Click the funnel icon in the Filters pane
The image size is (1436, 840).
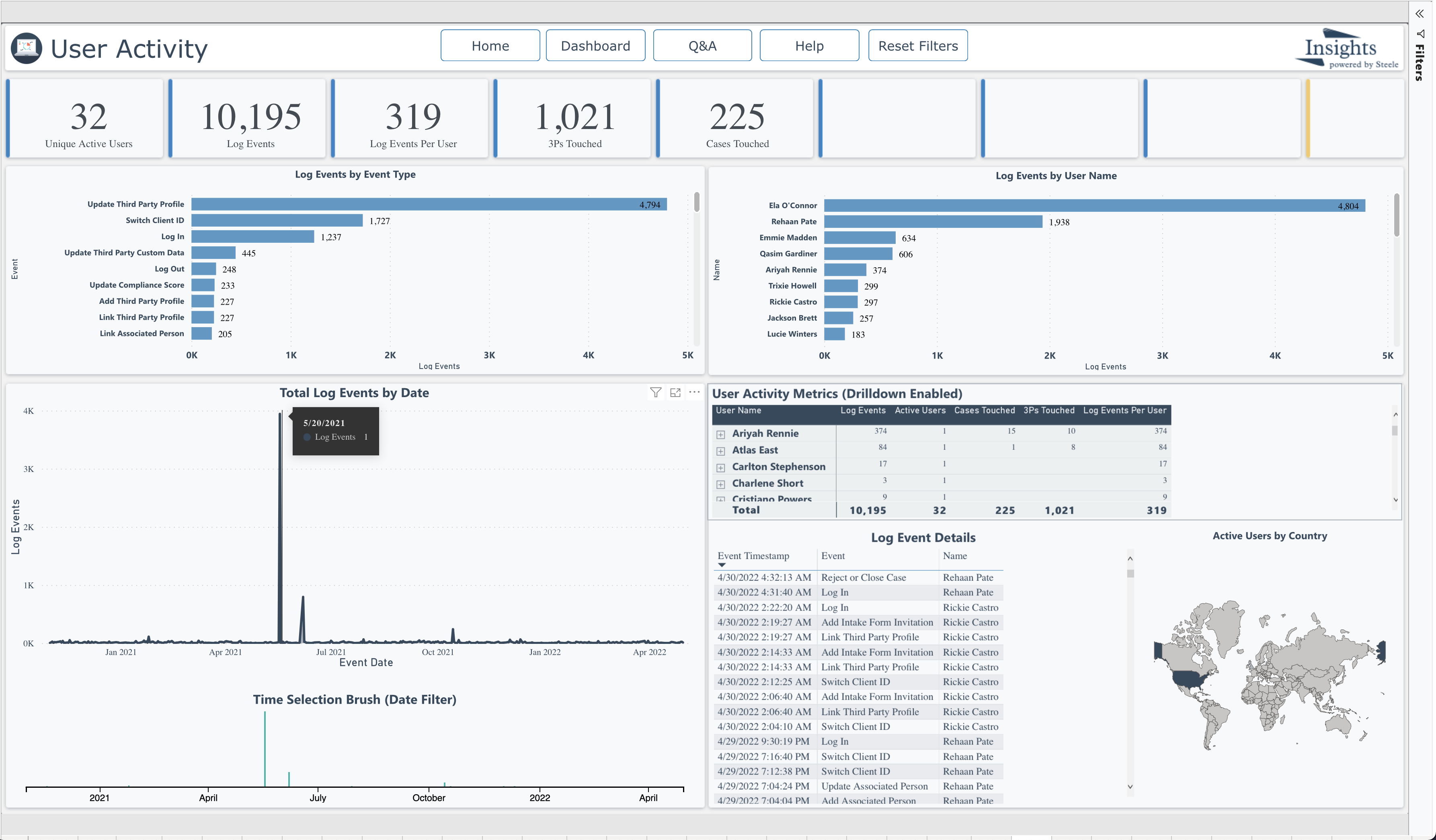[x=1420, y=34]
